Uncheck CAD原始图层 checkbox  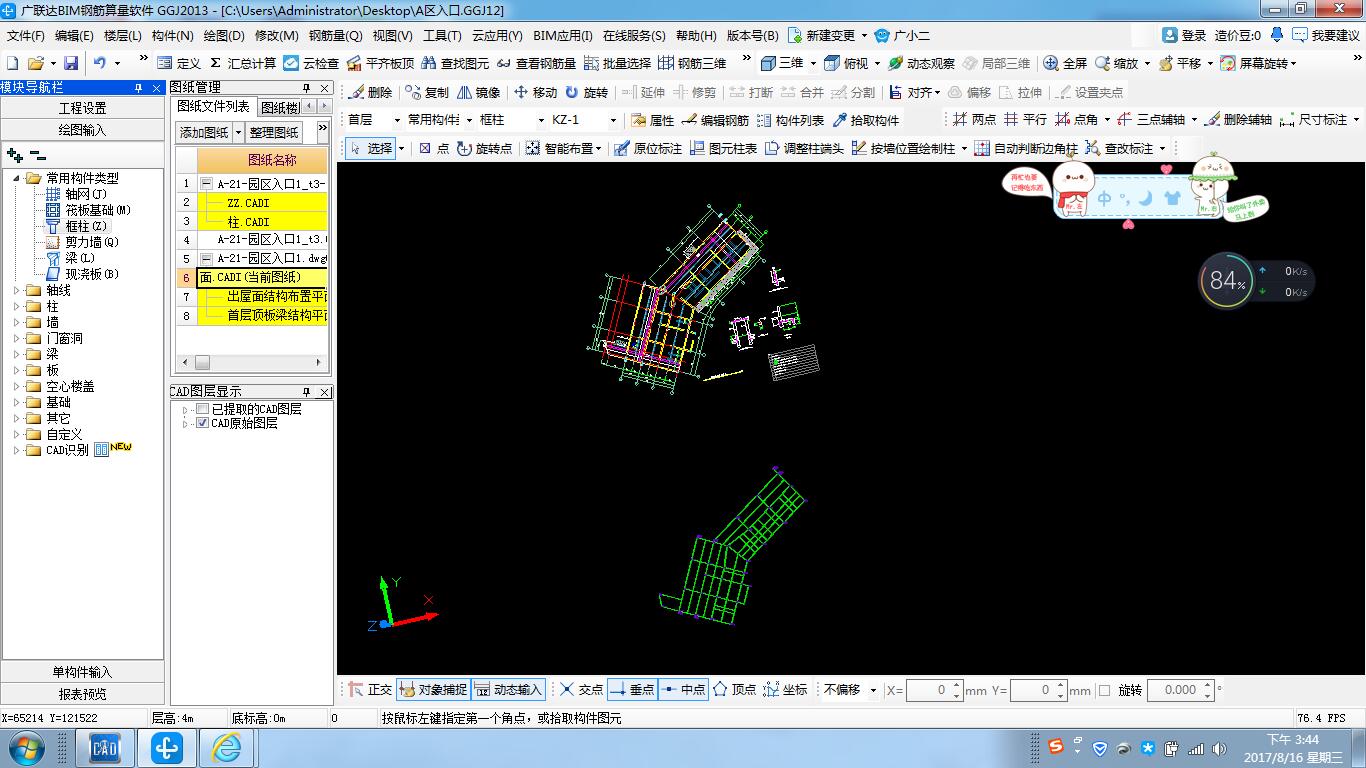click(x=203, y=423)
